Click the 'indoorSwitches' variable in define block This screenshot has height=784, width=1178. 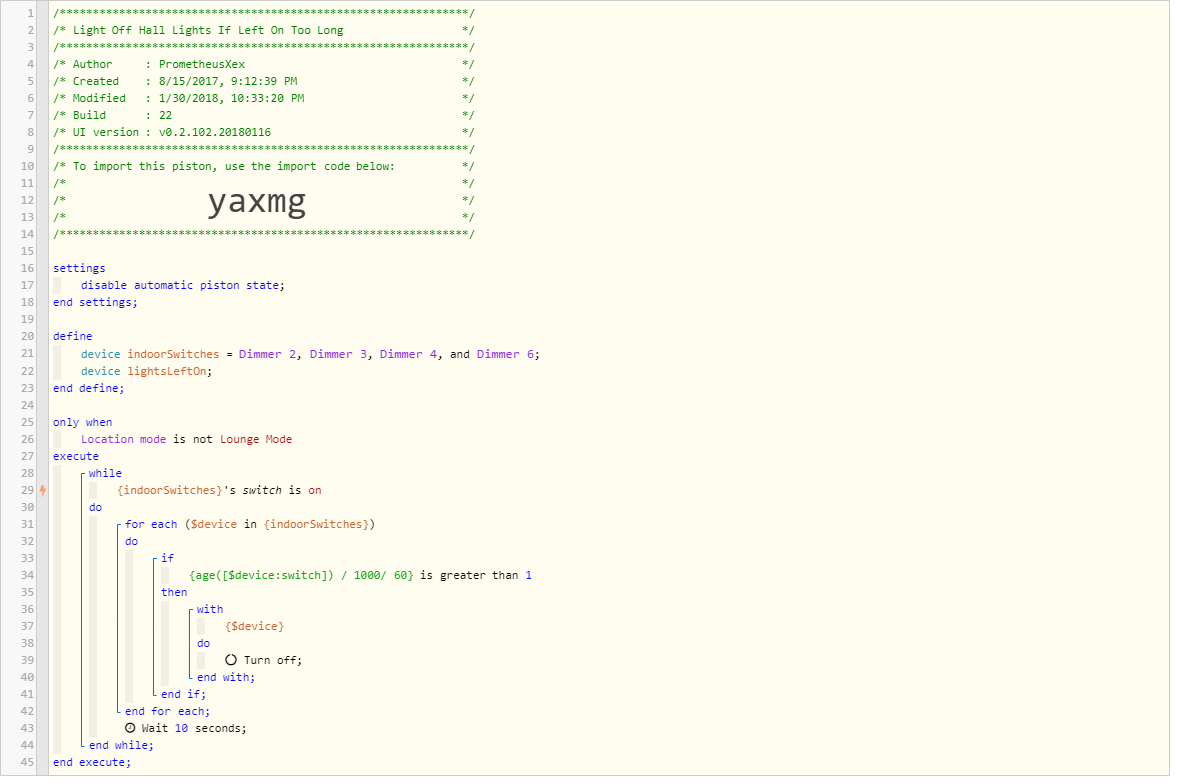point(173,354)
